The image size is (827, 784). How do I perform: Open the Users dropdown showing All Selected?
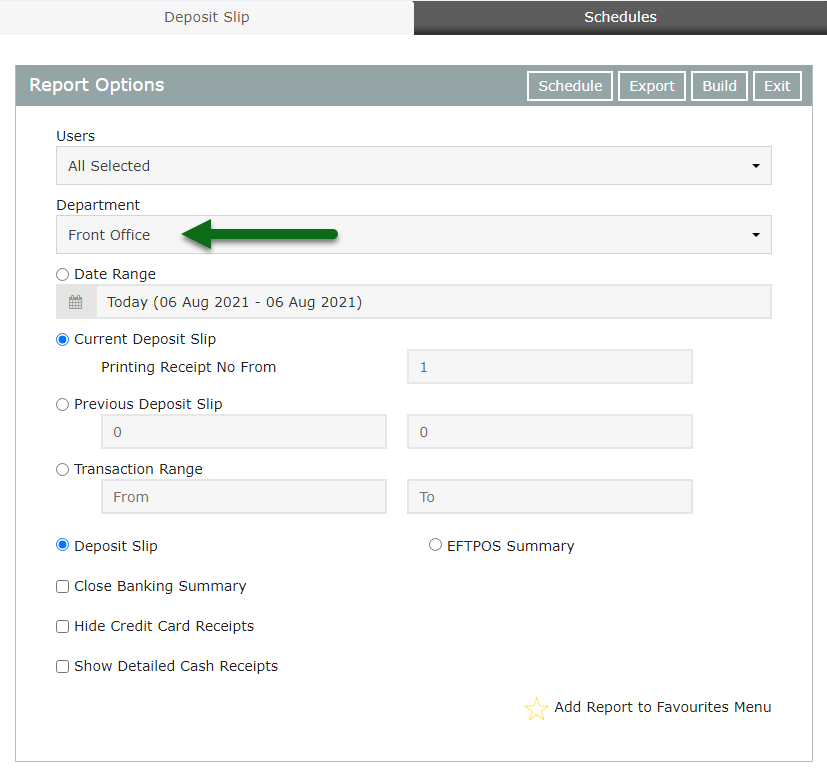point(414,166)
